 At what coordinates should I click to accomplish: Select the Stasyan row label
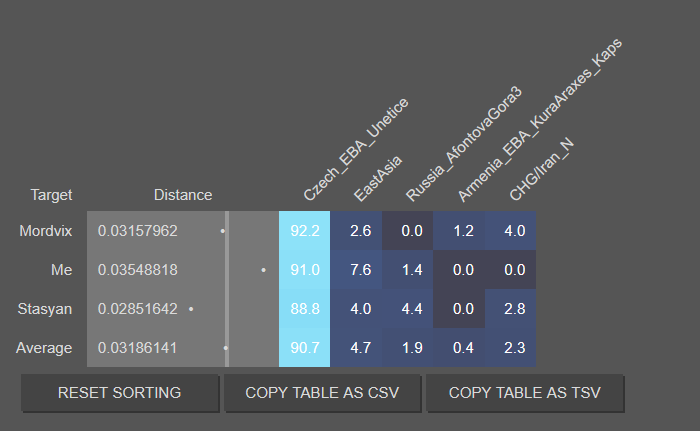pos(46,309)
